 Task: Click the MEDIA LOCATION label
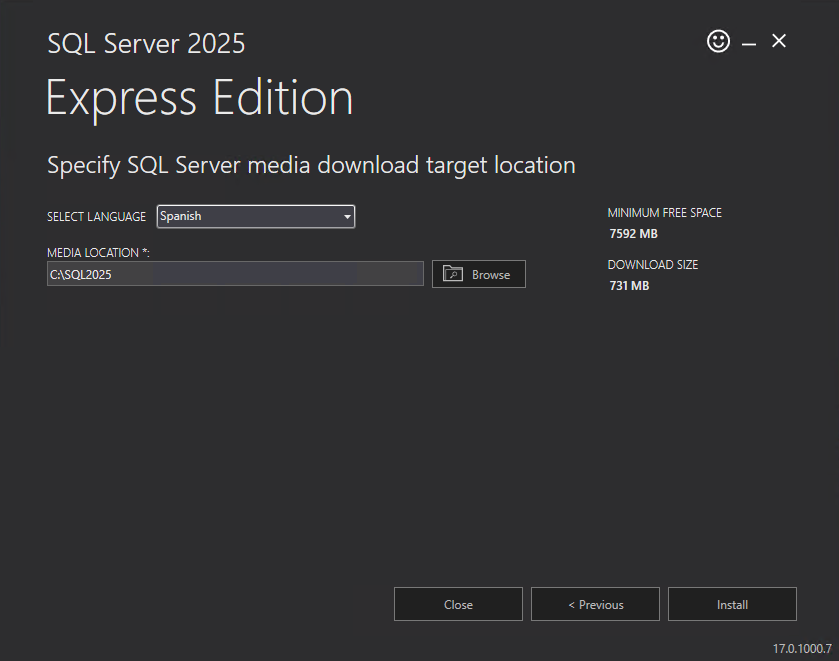(x=98, y=253)
